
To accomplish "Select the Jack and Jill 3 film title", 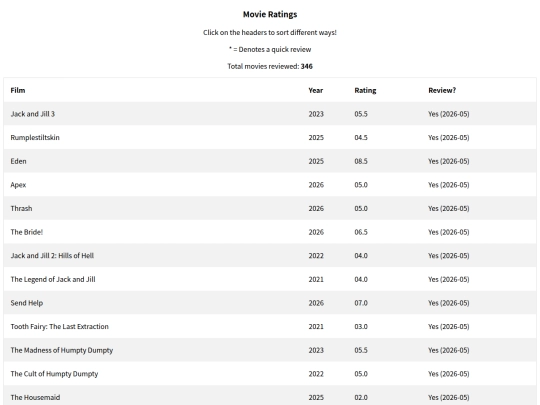I will [x=33, y=114].
